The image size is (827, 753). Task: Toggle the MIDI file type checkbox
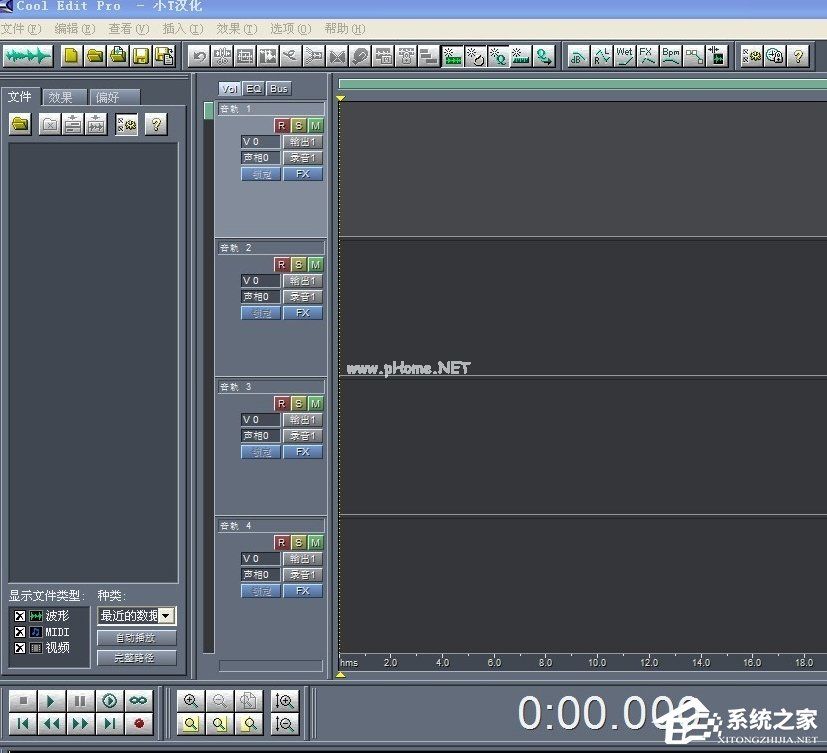tap(20, 632)
